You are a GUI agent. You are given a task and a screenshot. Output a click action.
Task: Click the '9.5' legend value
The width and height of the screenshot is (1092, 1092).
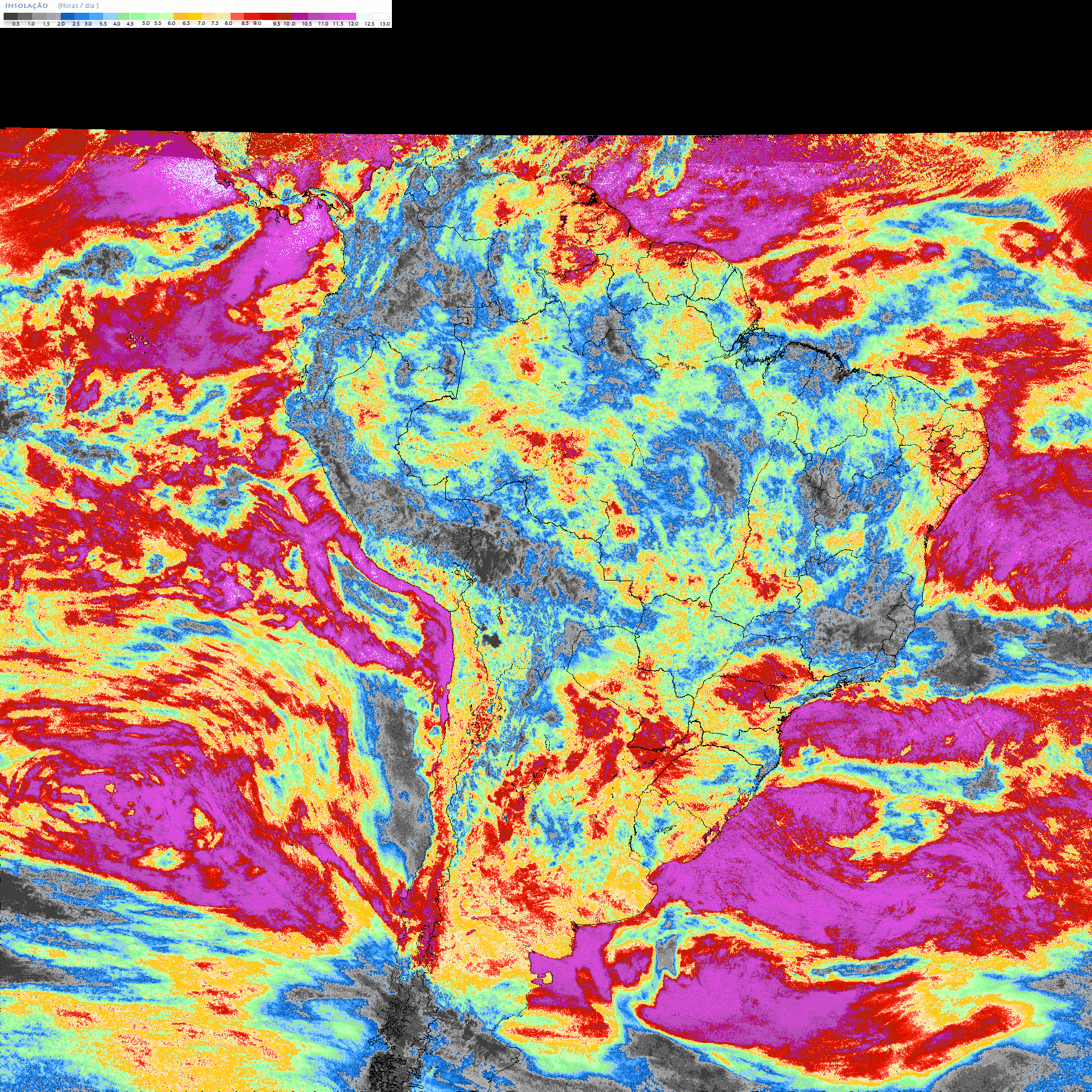277,24
